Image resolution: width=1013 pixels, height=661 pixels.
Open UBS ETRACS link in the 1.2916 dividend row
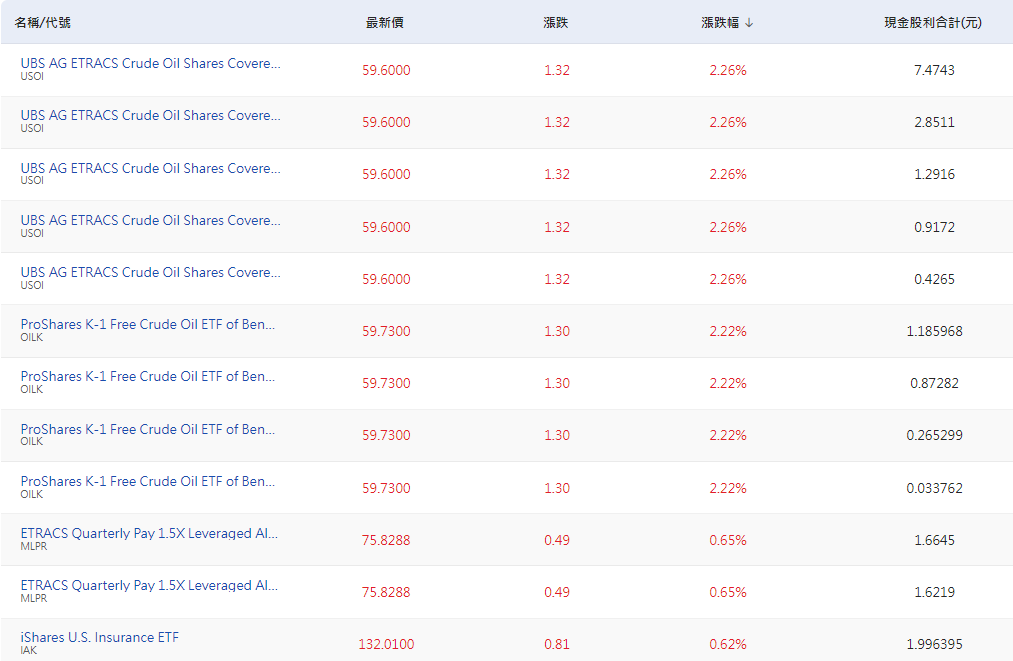pyautogui.click(x=151, y=168)
